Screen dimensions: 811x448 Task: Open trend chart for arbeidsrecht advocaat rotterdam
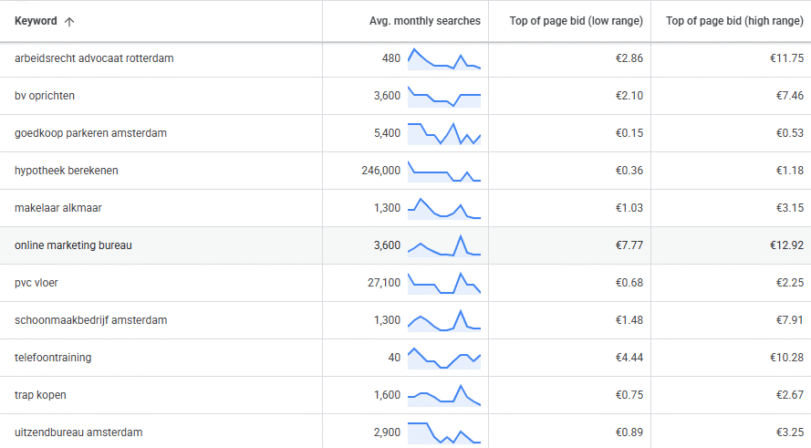[444, 59]
